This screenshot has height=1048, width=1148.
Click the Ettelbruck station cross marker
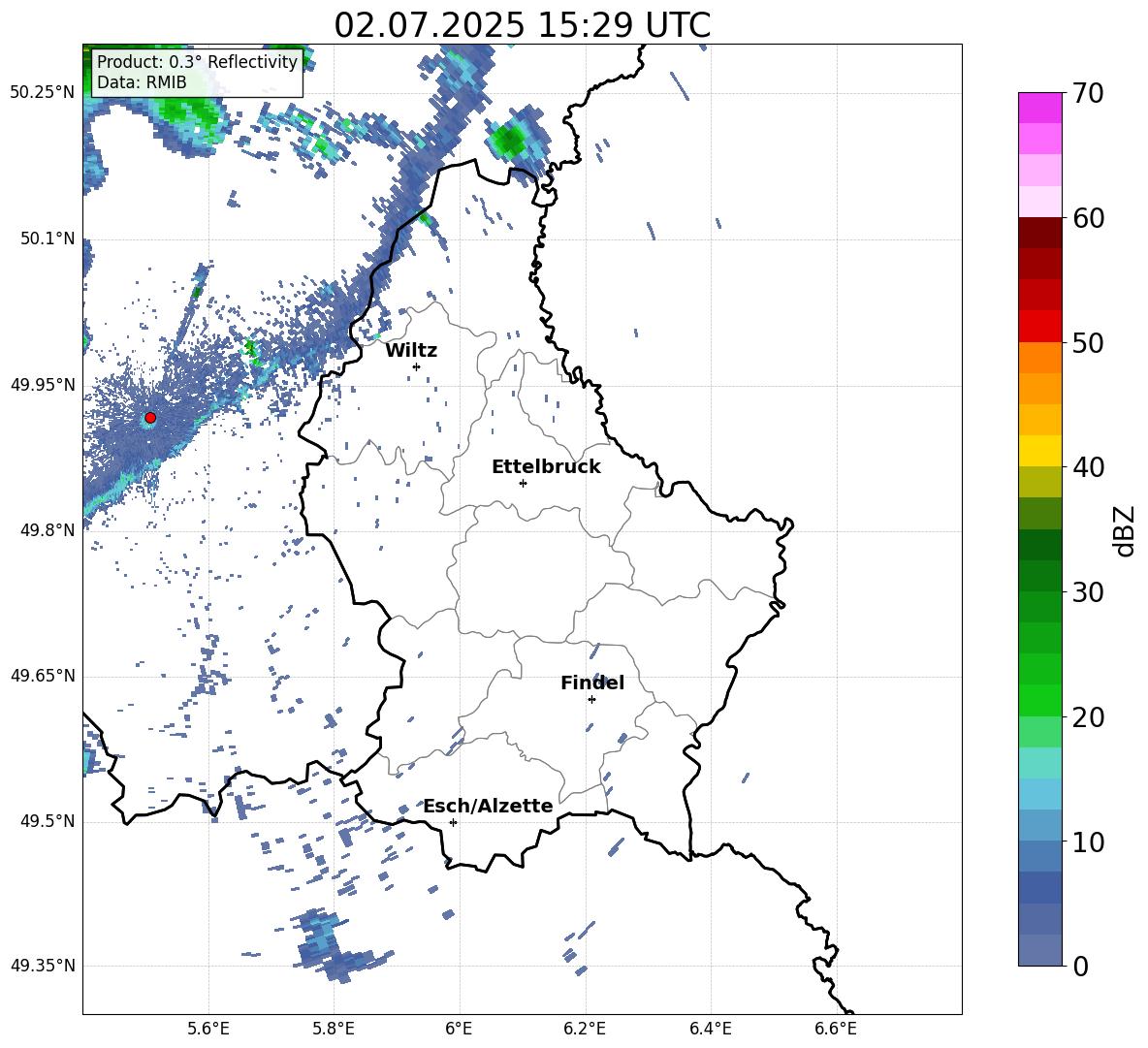click(523, 483)
